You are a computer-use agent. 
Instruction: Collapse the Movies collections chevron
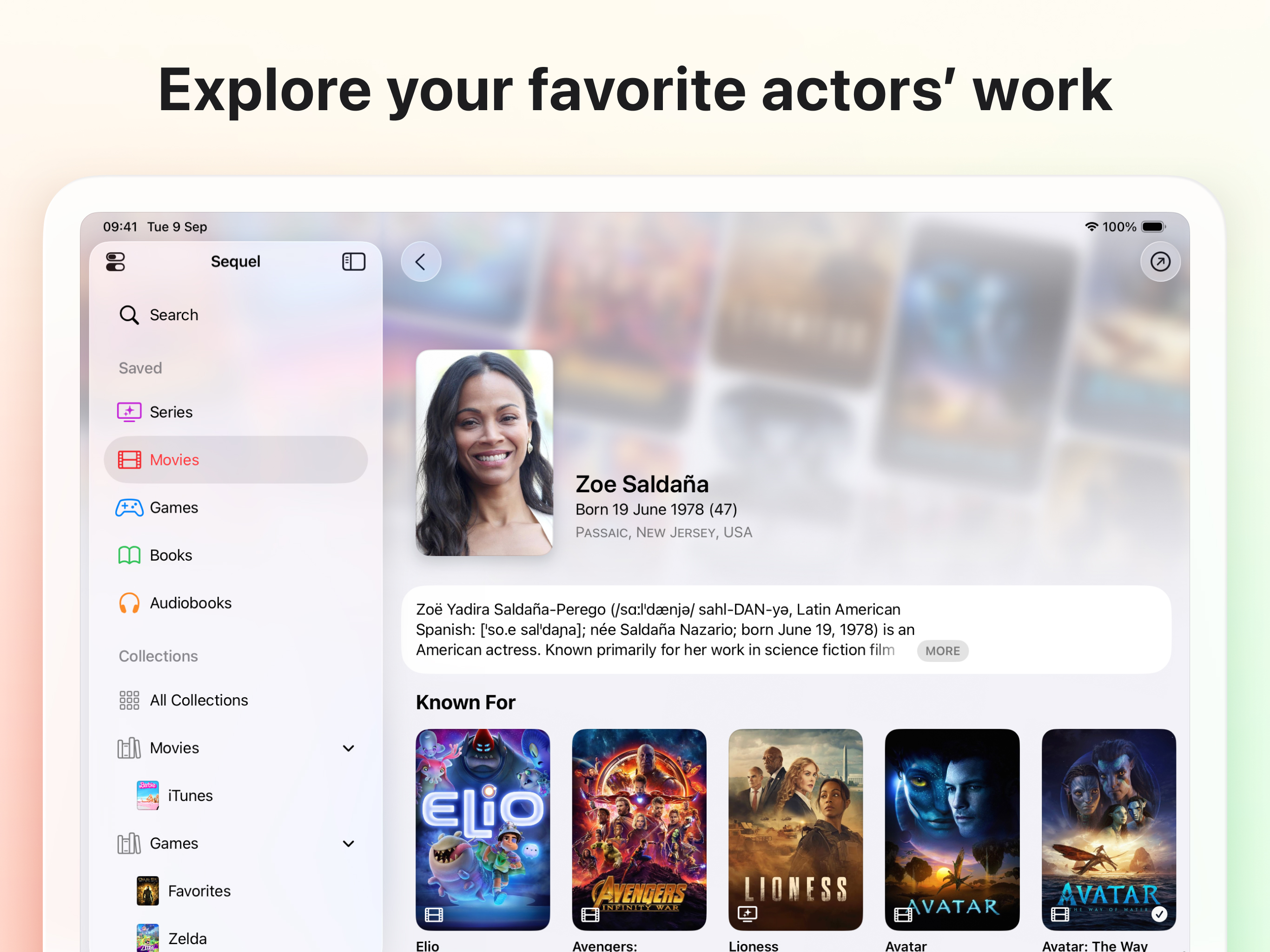click(349, 748)
